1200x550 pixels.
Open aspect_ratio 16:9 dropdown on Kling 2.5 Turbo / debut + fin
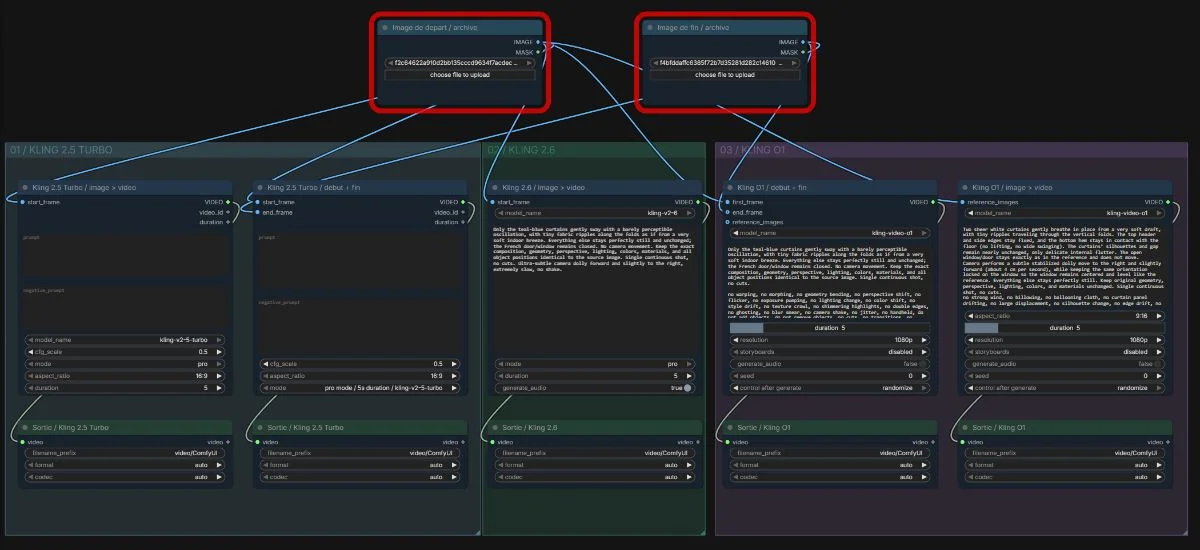click(x=361, y=376)
